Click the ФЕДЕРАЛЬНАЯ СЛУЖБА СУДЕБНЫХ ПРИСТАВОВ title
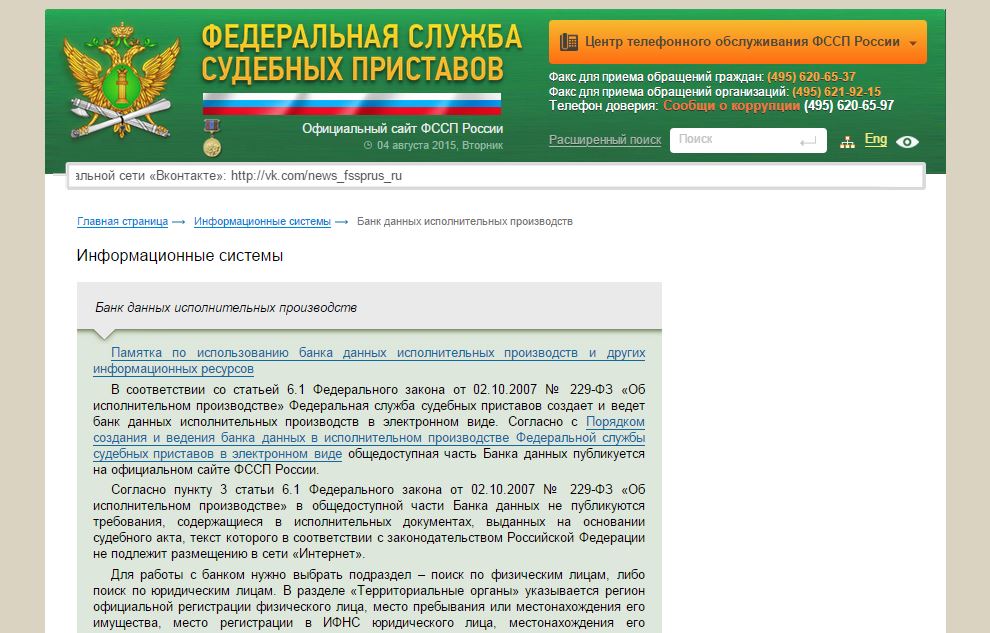 tap(361, 53)
